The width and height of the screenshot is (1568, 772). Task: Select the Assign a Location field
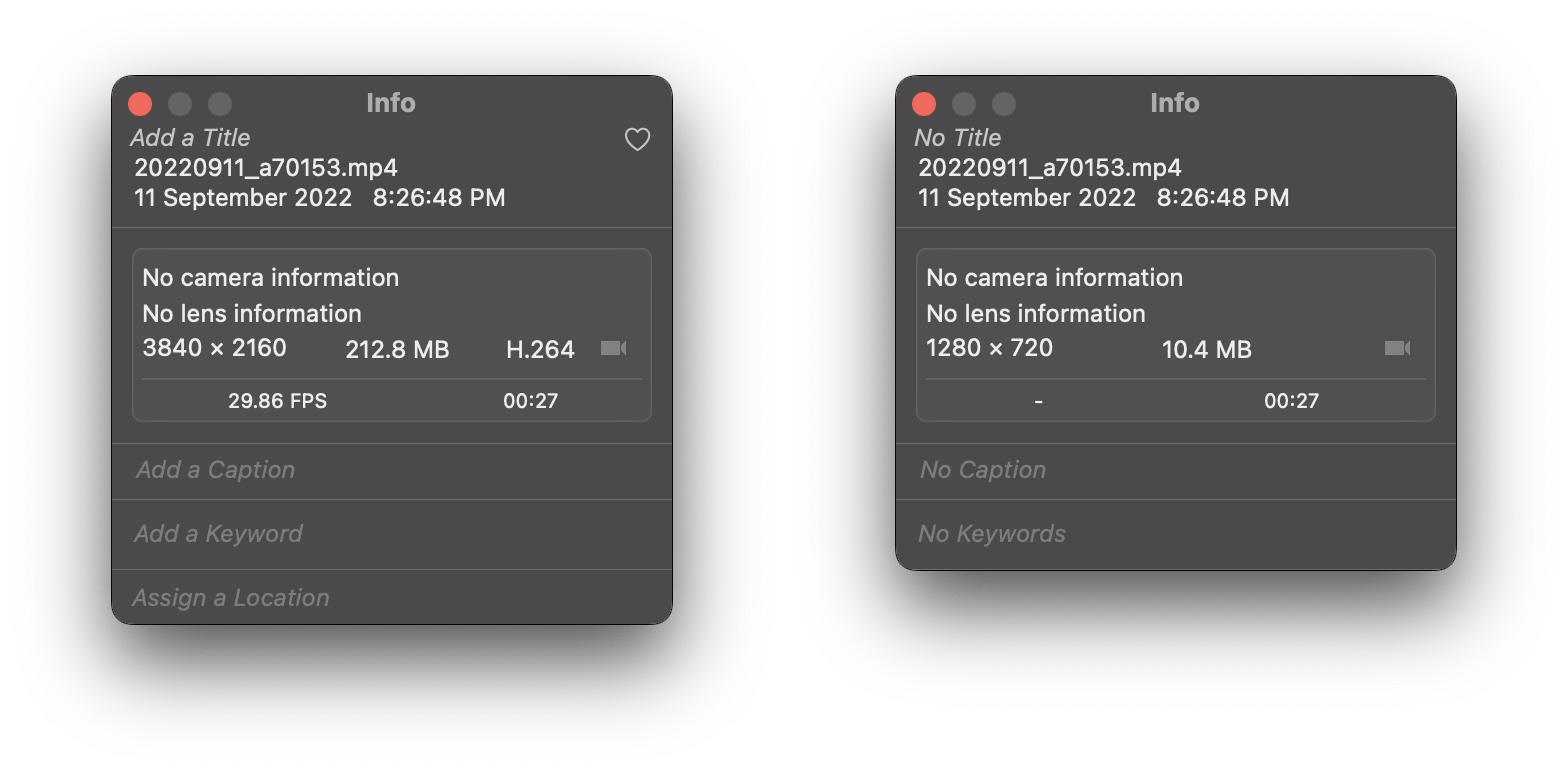coord(229,597)
